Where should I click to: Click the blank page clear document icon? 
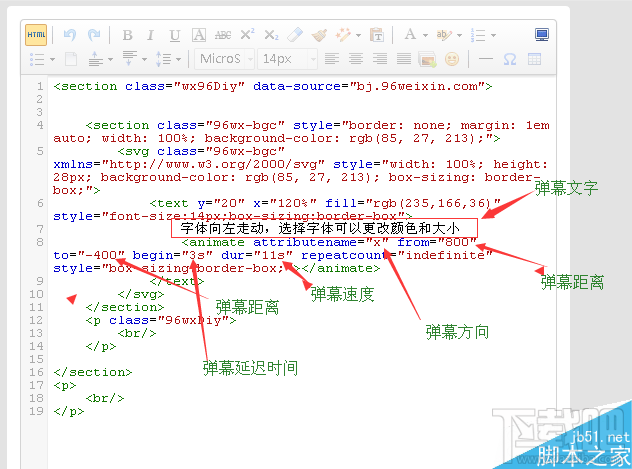point(71,59)
